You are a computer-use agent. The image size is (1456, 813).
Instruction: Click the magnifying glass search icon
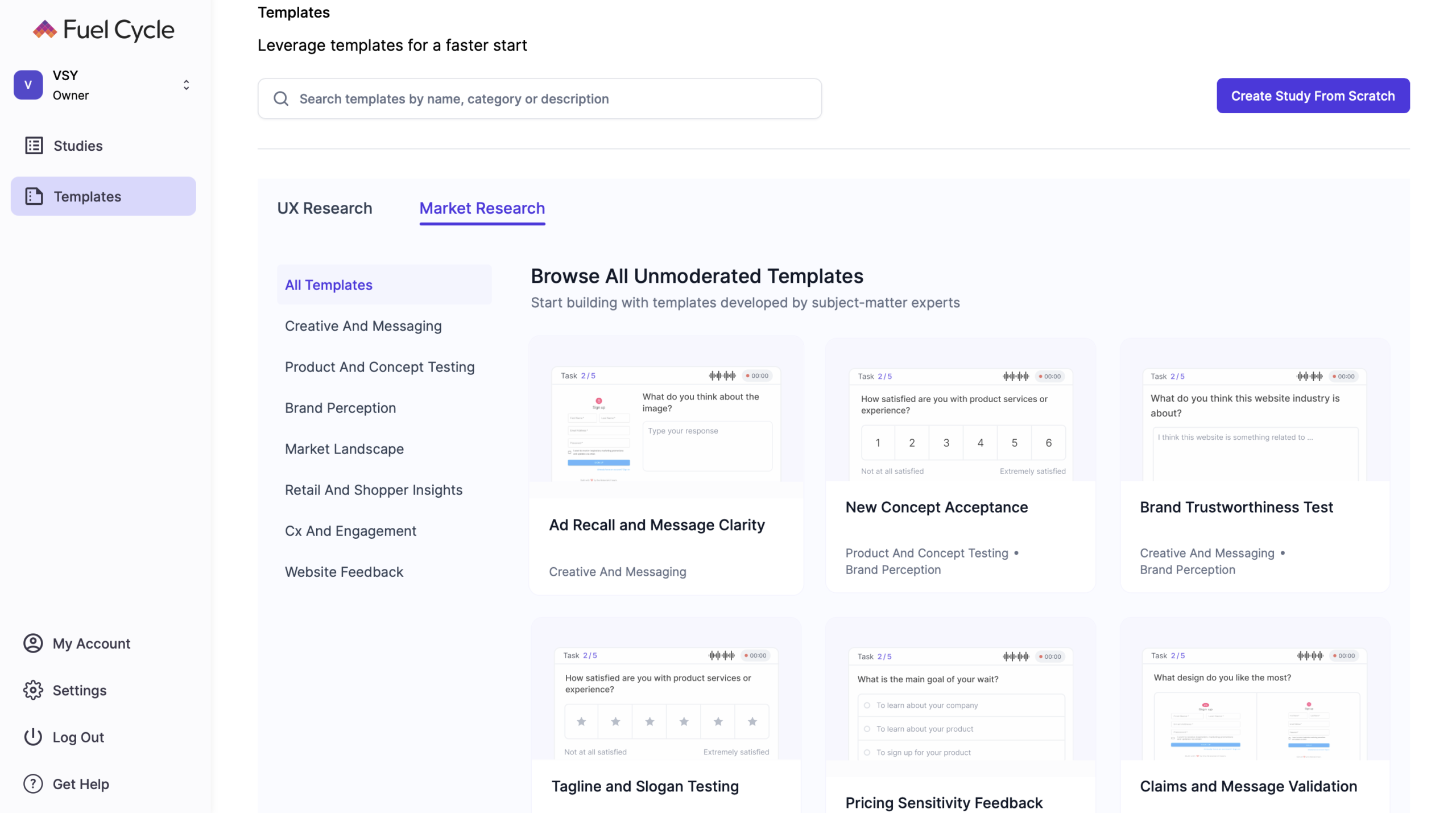pyautogui.click(x=281, y=99)
